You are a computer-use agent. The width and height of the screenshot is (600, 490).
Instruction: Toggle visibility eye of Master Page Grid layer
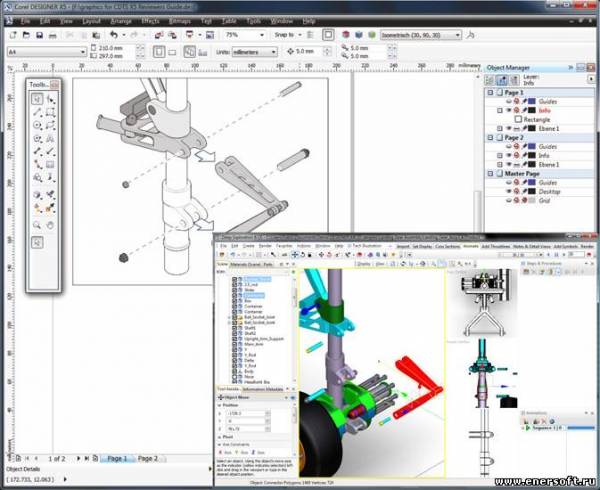(x=509, y=200)
